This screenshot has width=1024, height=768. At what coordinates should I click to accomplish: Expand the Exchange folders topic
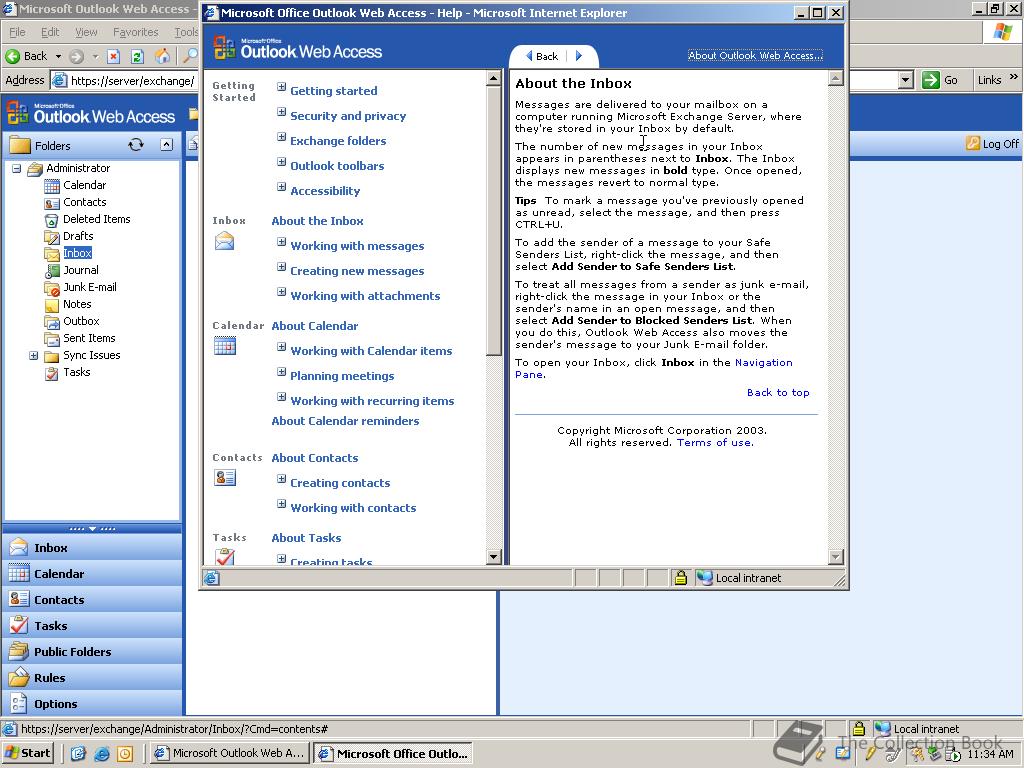(x=281, y=136)
